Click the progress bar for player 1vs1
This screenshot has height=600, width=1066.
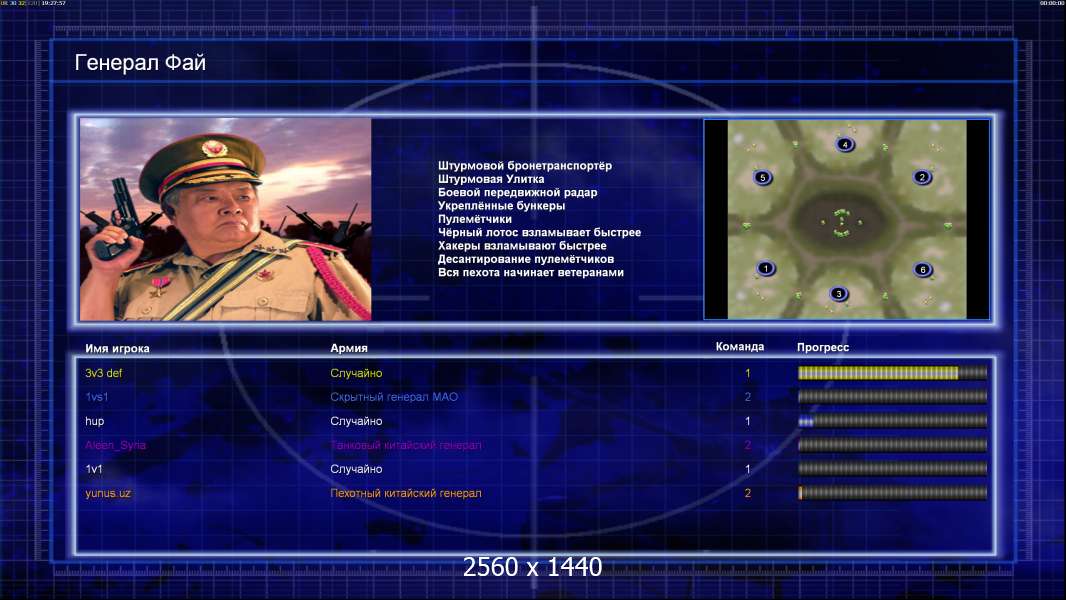[892, 397]
